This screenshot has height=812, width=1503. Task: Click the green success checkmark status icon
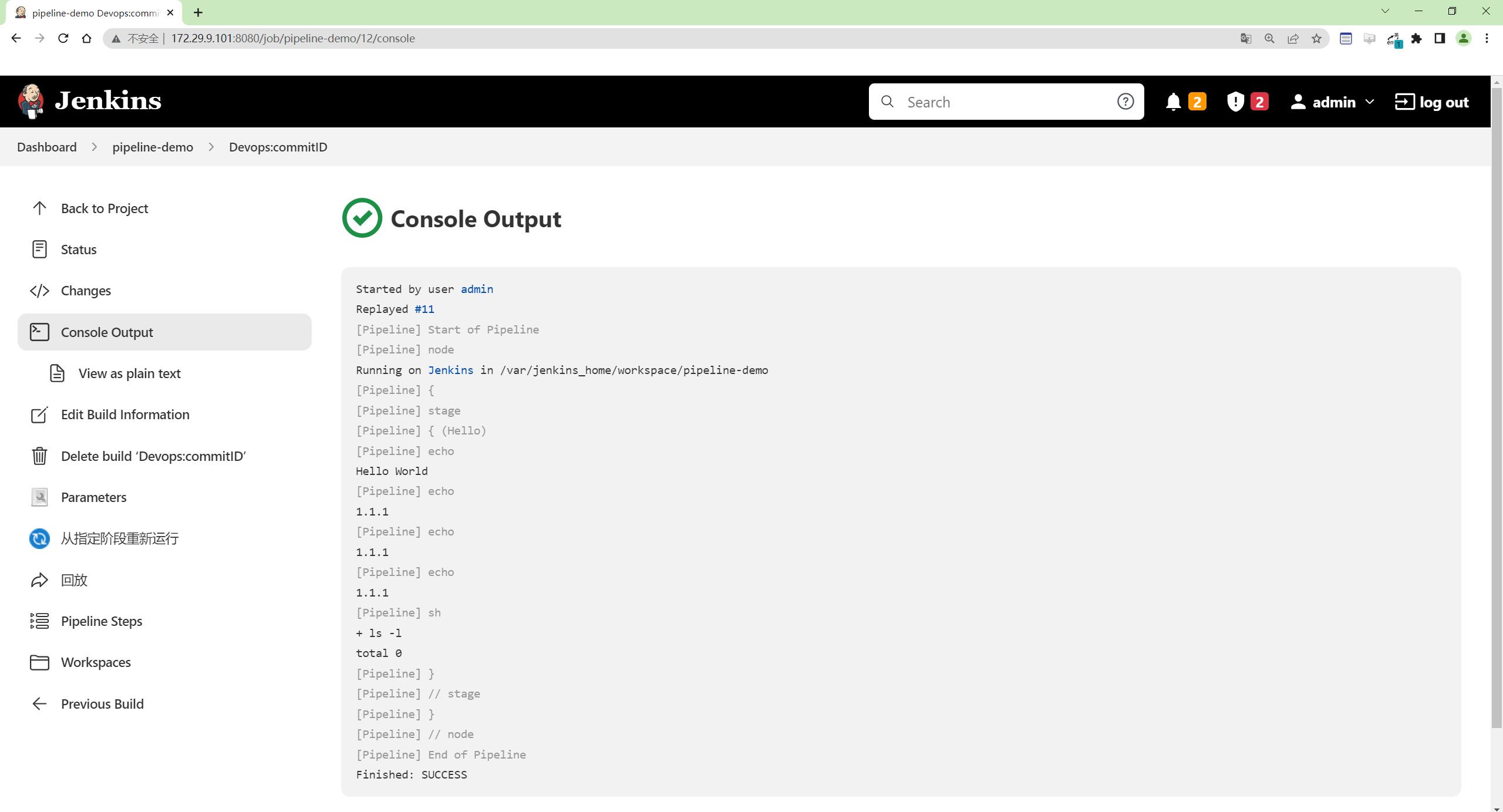[x=362, y=218]
